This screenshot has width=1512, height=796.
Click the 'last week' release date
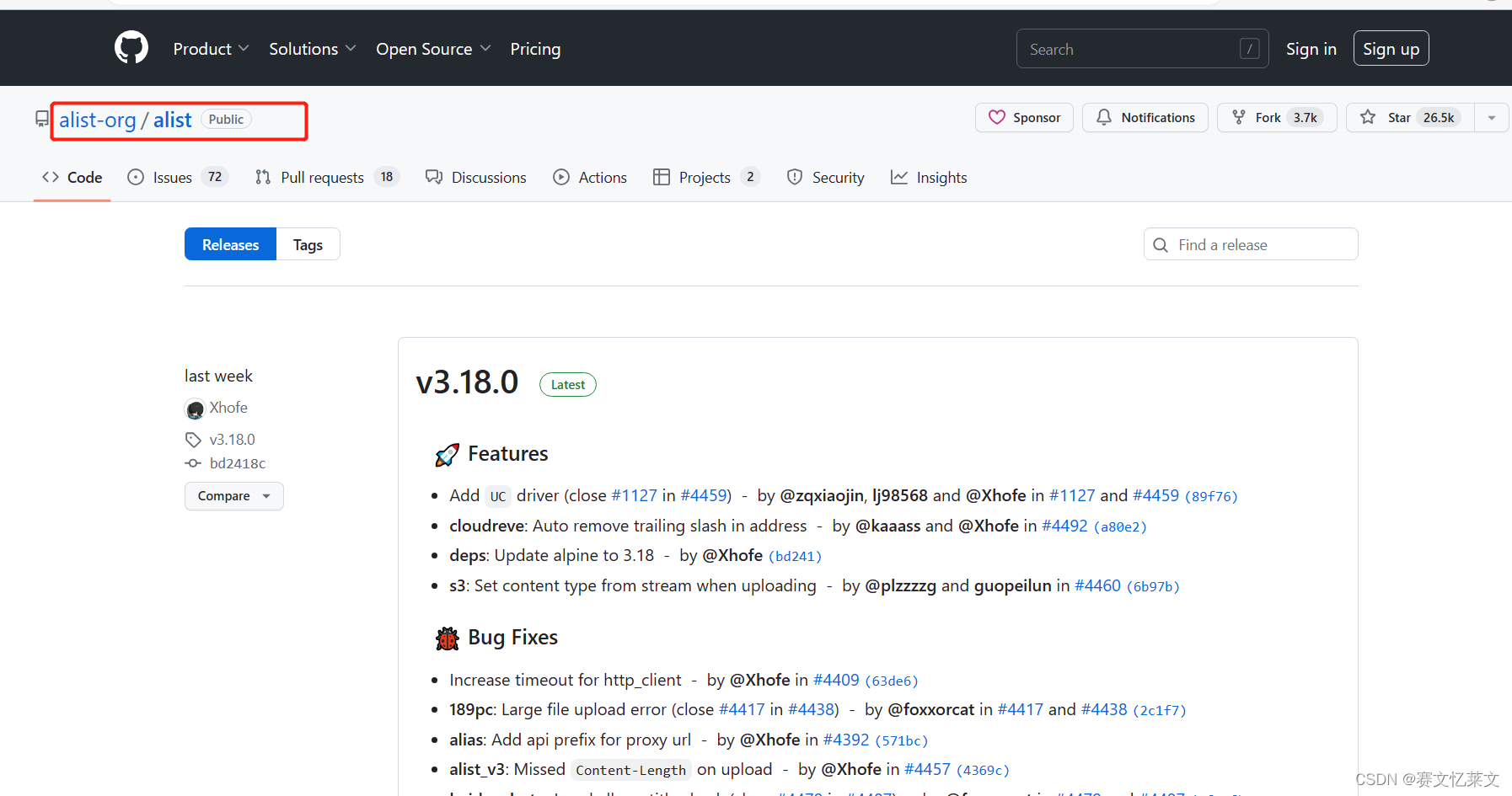click(218, 376)
